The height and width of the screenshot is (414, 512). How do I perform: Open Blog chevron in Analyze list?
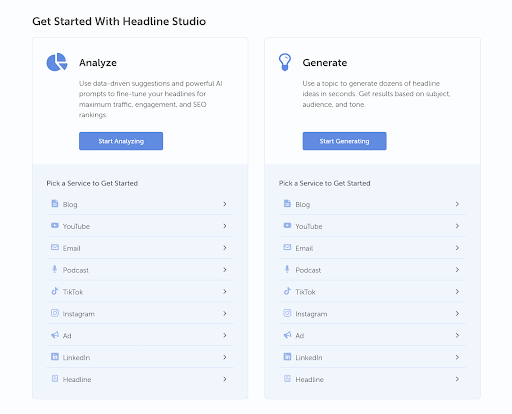(x=225, y=204)
